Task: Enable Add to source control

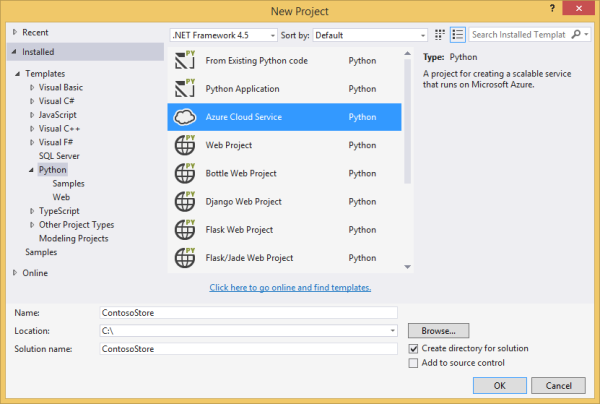Action: pyautogui.click(x=414, y=363)
